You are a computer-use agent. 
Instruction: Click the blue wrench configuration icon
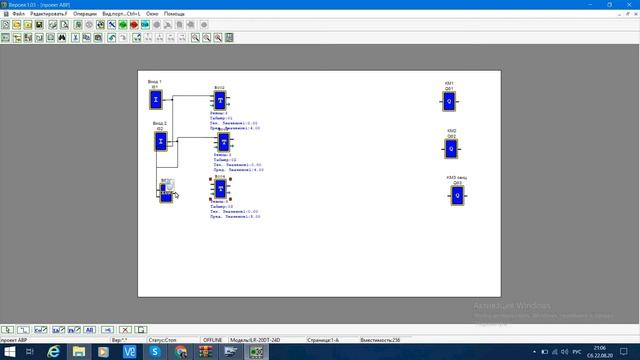(111, 25)
